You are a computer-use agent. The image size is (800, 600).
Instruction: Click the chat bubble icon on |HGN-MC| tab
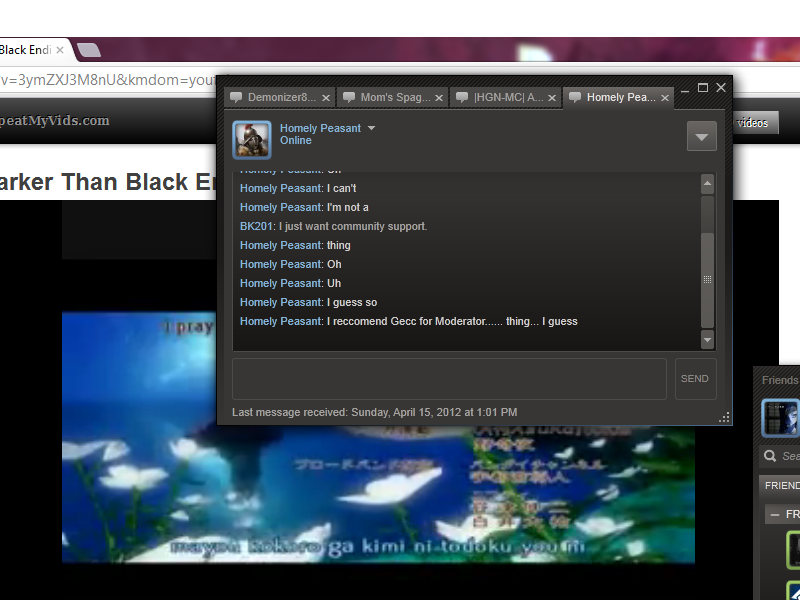(x=462, y=97)
